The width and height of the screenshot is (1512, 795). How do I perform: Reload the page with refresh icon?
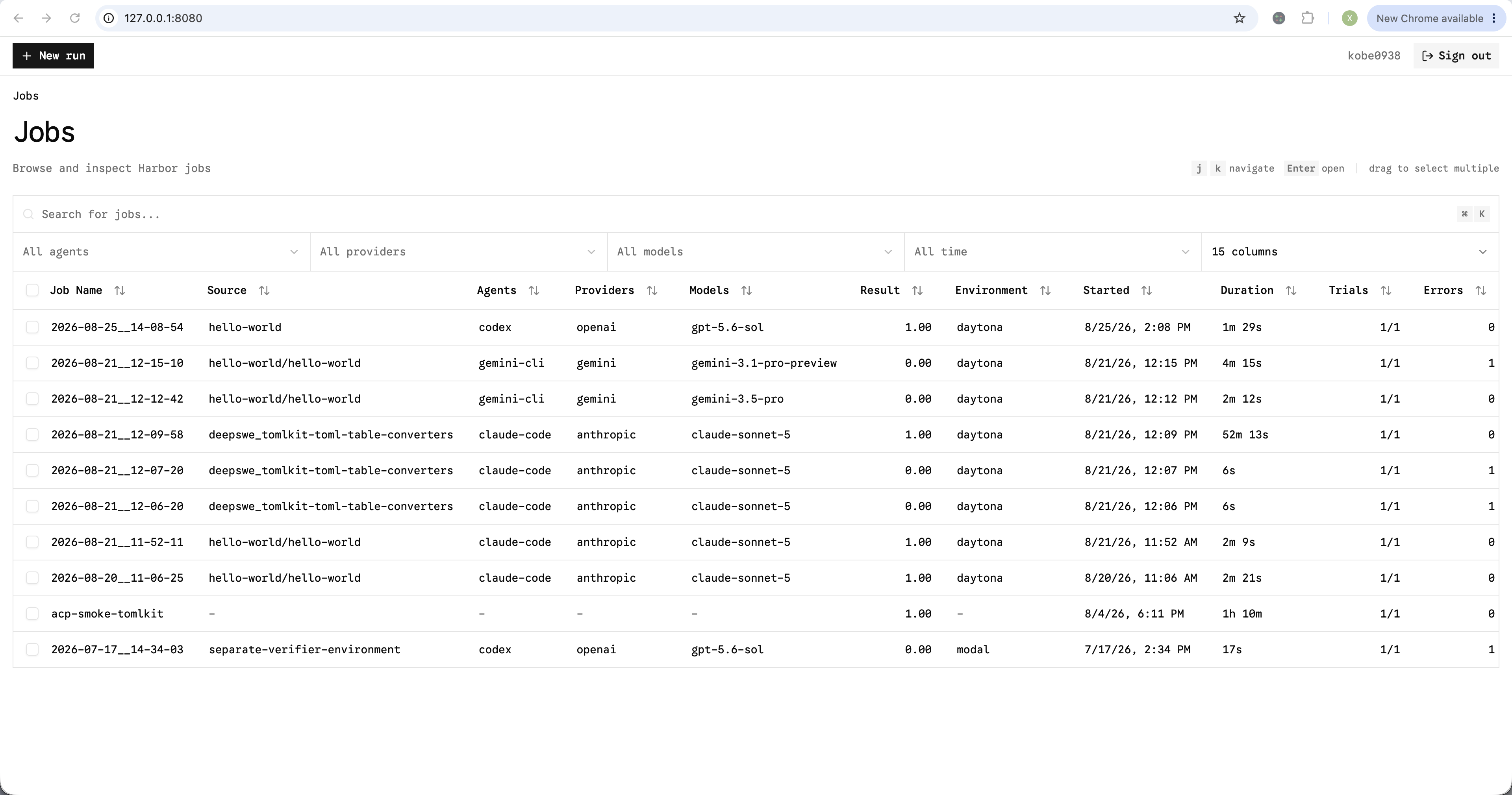point(74,18)
